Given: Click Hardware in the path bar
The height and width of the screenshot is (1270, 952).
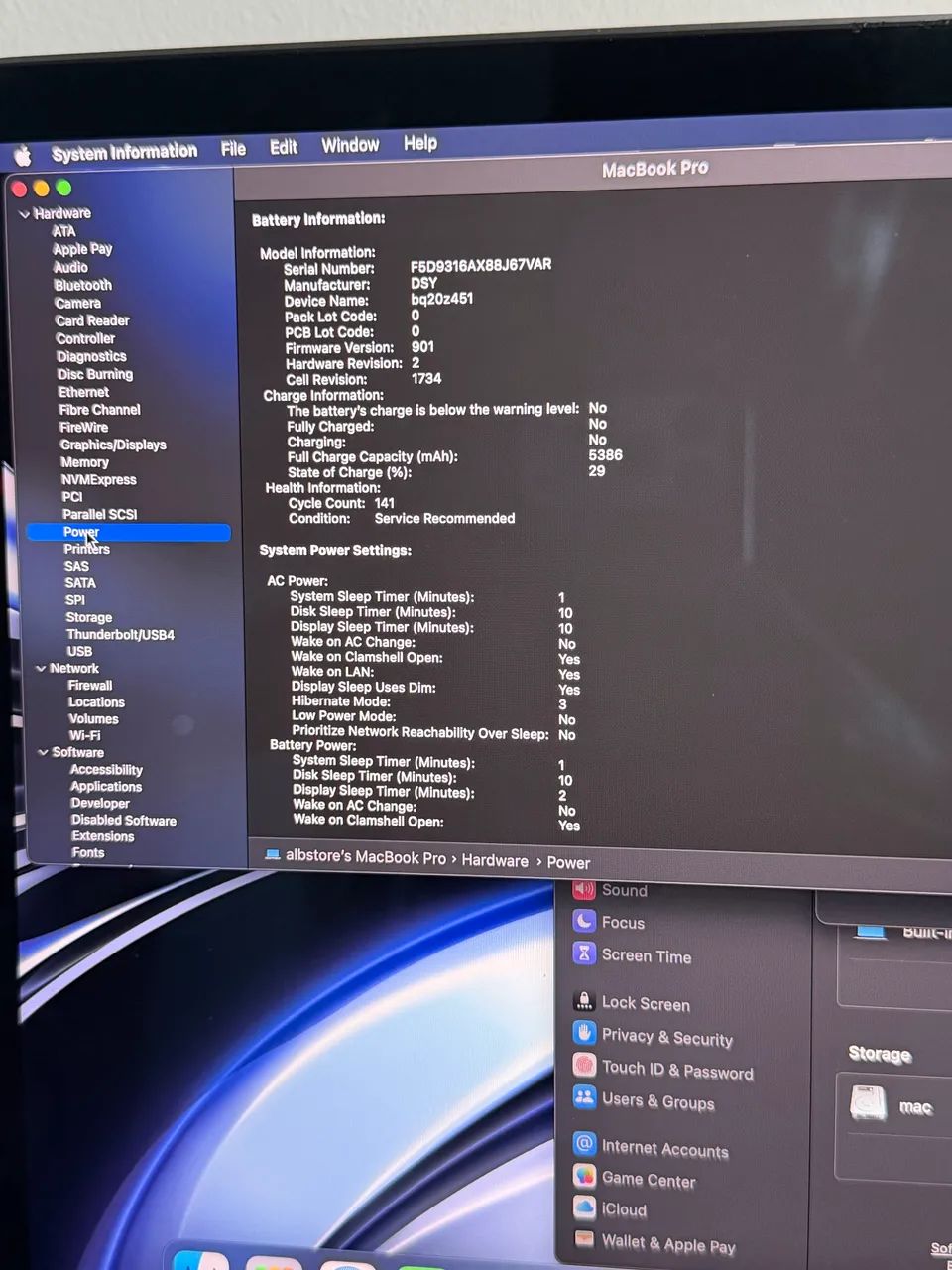Looking at the screenshot, I should point(495,860).
